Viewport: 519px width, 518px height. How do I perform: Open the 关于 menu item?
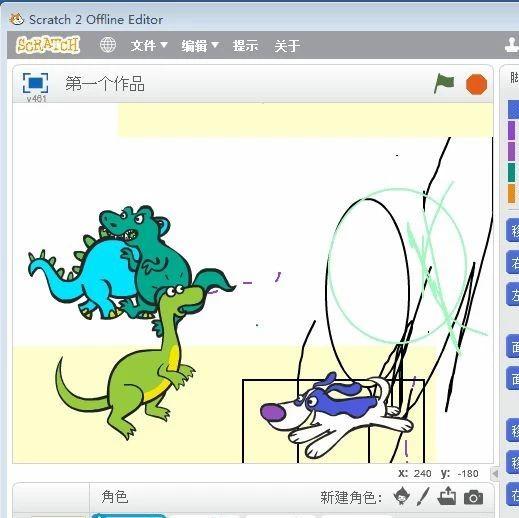[x=287, y=46]
